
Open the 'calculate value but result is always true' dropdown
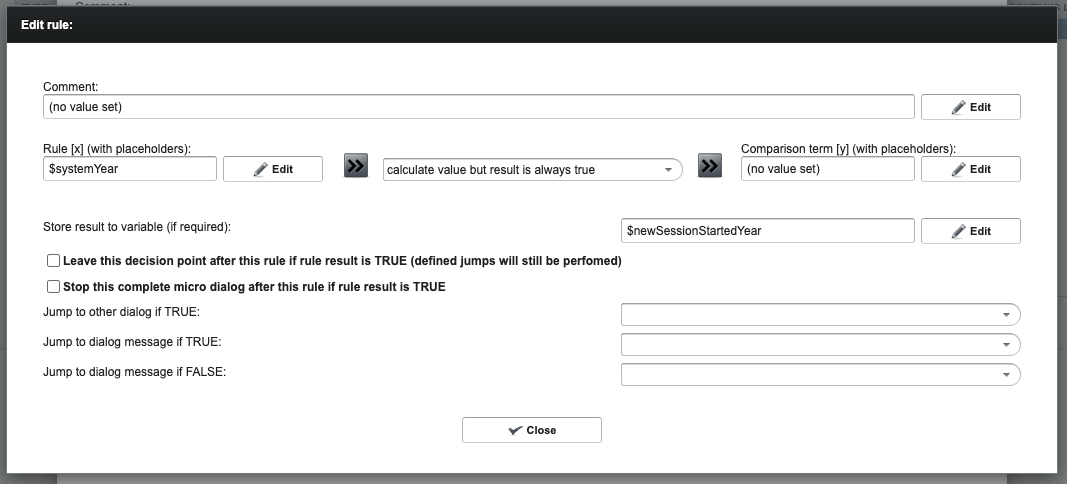532,170
